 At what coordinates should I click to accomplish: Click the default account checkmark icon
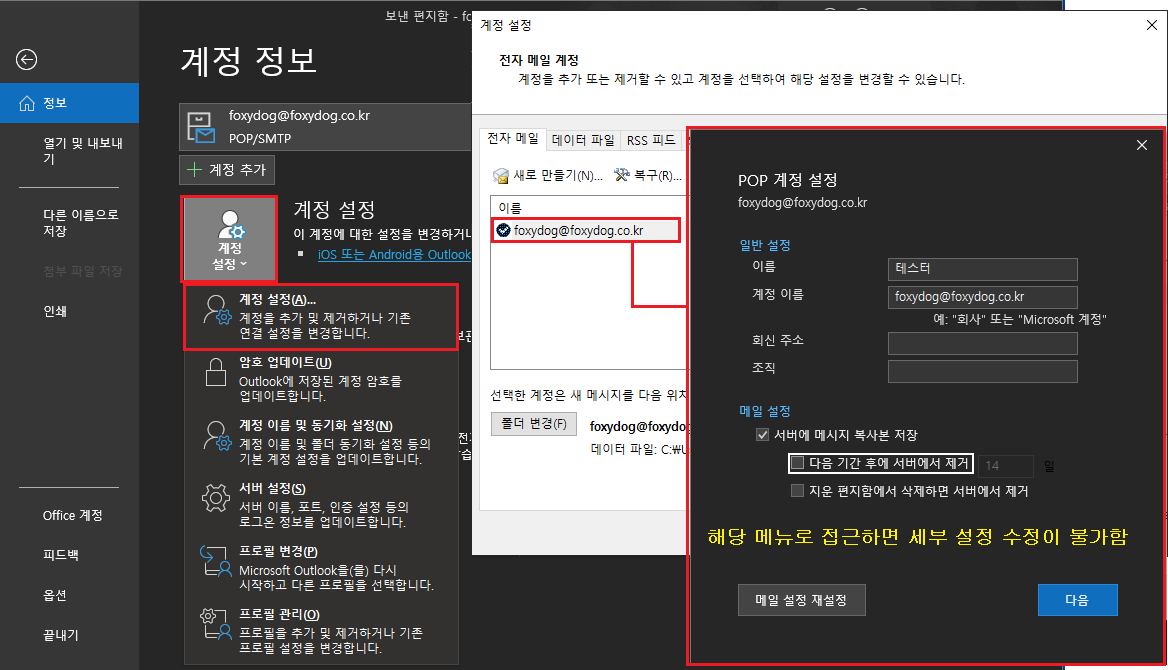point(504,230)
